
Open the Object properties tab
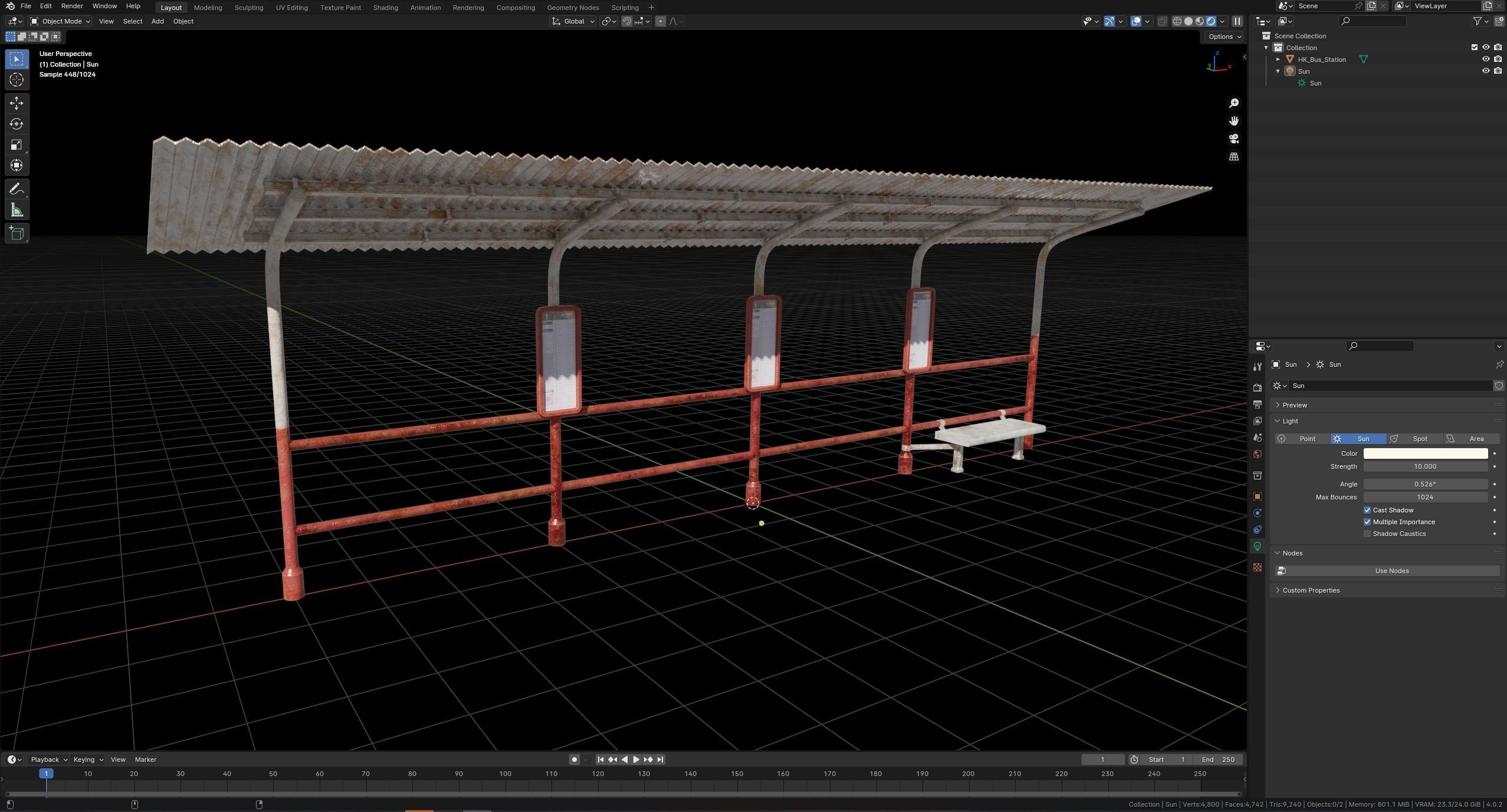pos(1258,497)
